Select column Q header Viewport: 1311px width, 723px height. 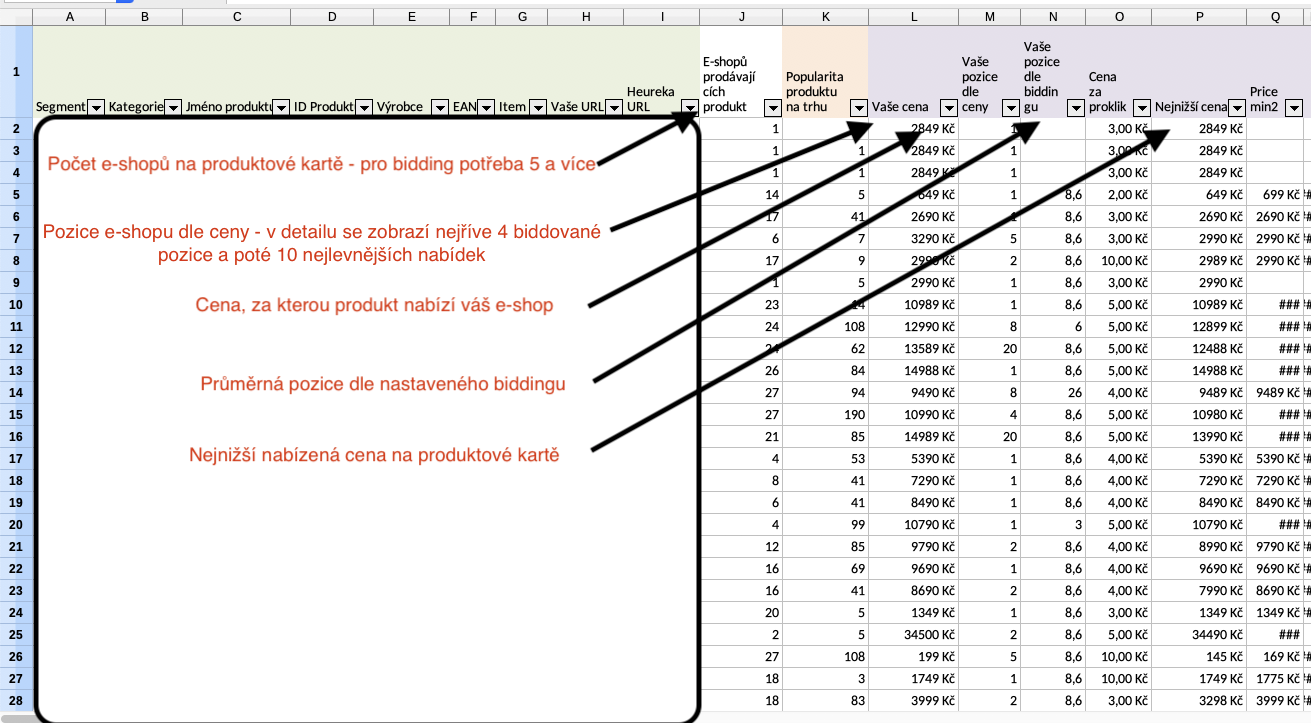1276,17
